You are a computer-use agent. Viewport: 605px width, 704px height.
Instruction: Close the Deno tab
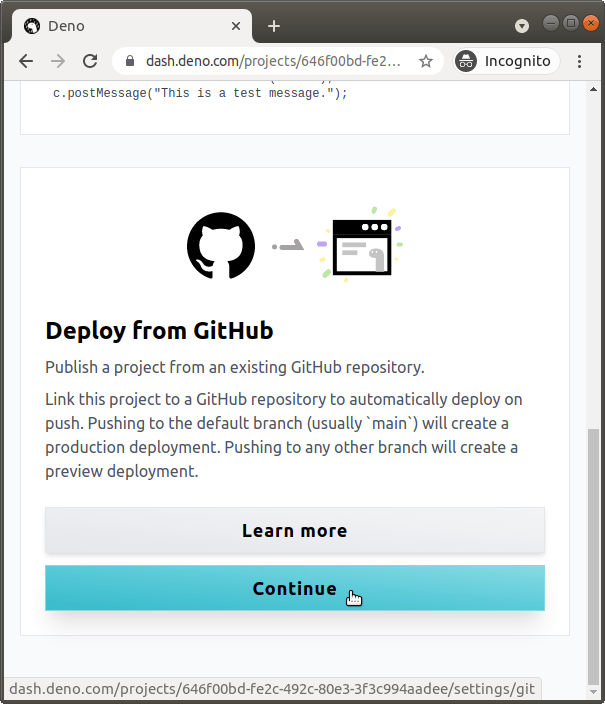236,26
